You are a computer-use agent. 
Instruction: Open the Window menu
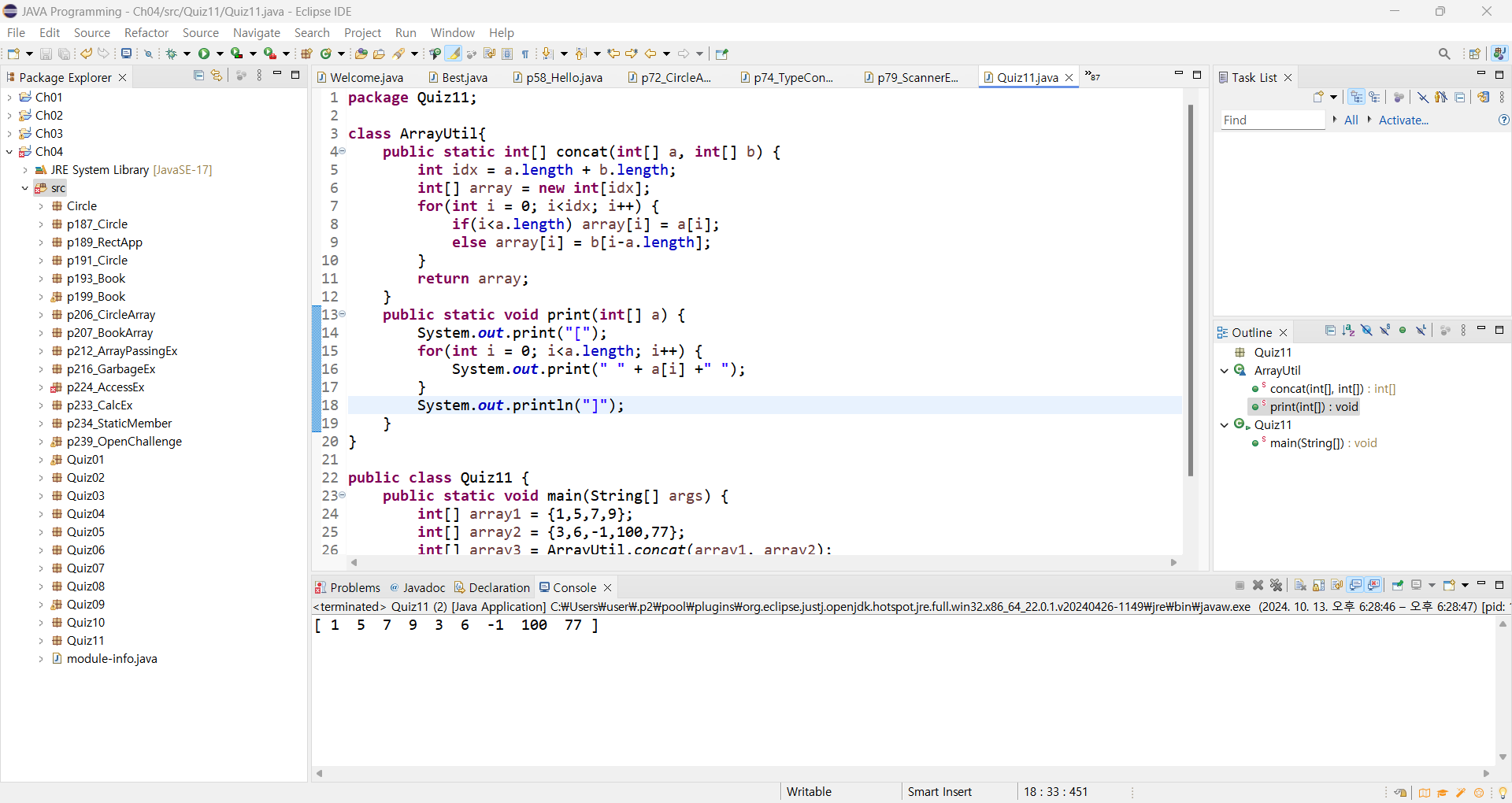click(453, 32)
